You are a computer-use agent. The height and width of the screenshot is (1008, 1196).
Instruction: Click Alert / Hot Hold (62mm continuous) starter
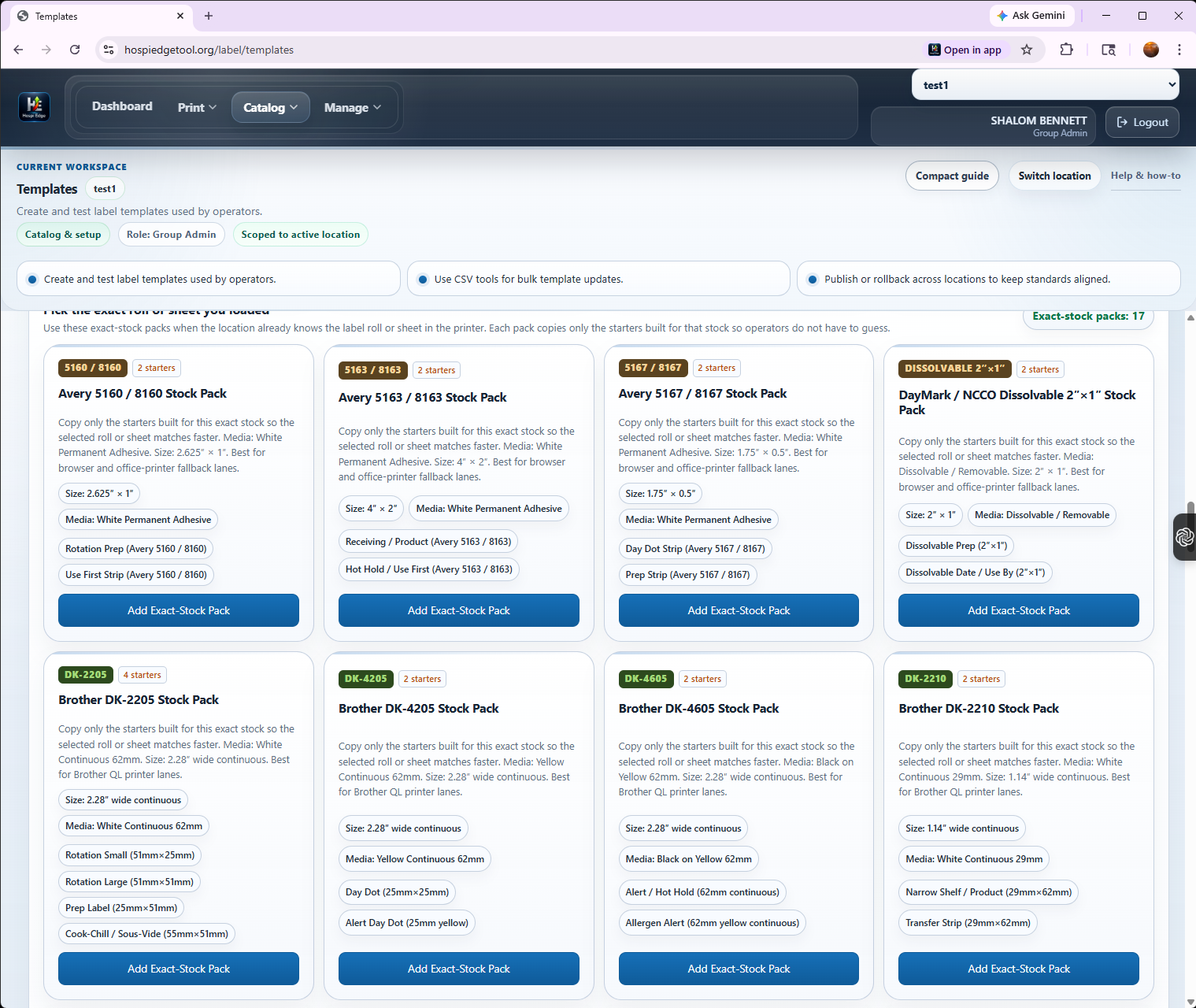pos(702,892)
